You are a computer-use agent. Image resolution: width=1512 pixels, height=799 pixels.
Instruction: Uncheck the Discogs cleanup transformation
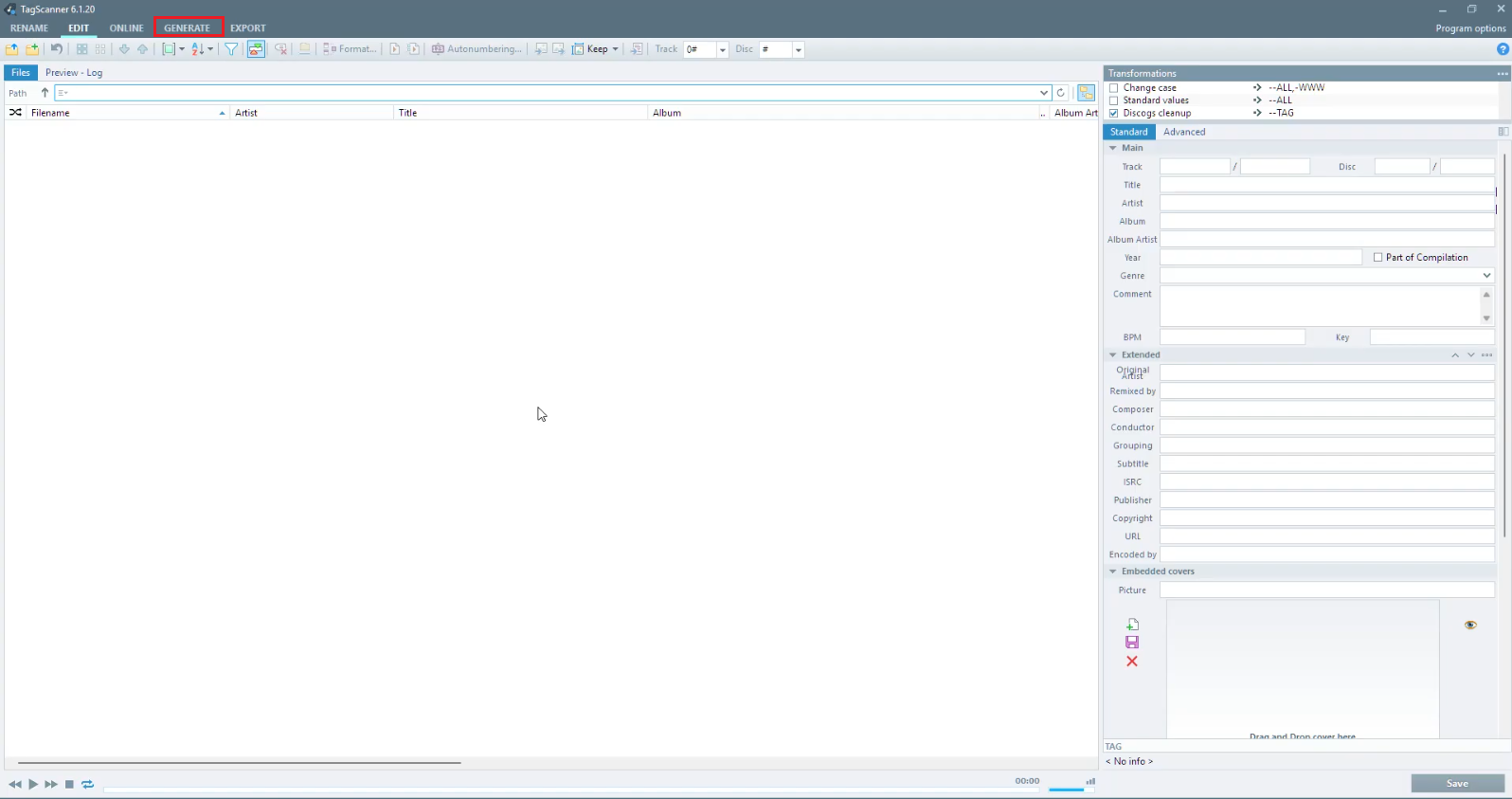tap(1114, 113)
